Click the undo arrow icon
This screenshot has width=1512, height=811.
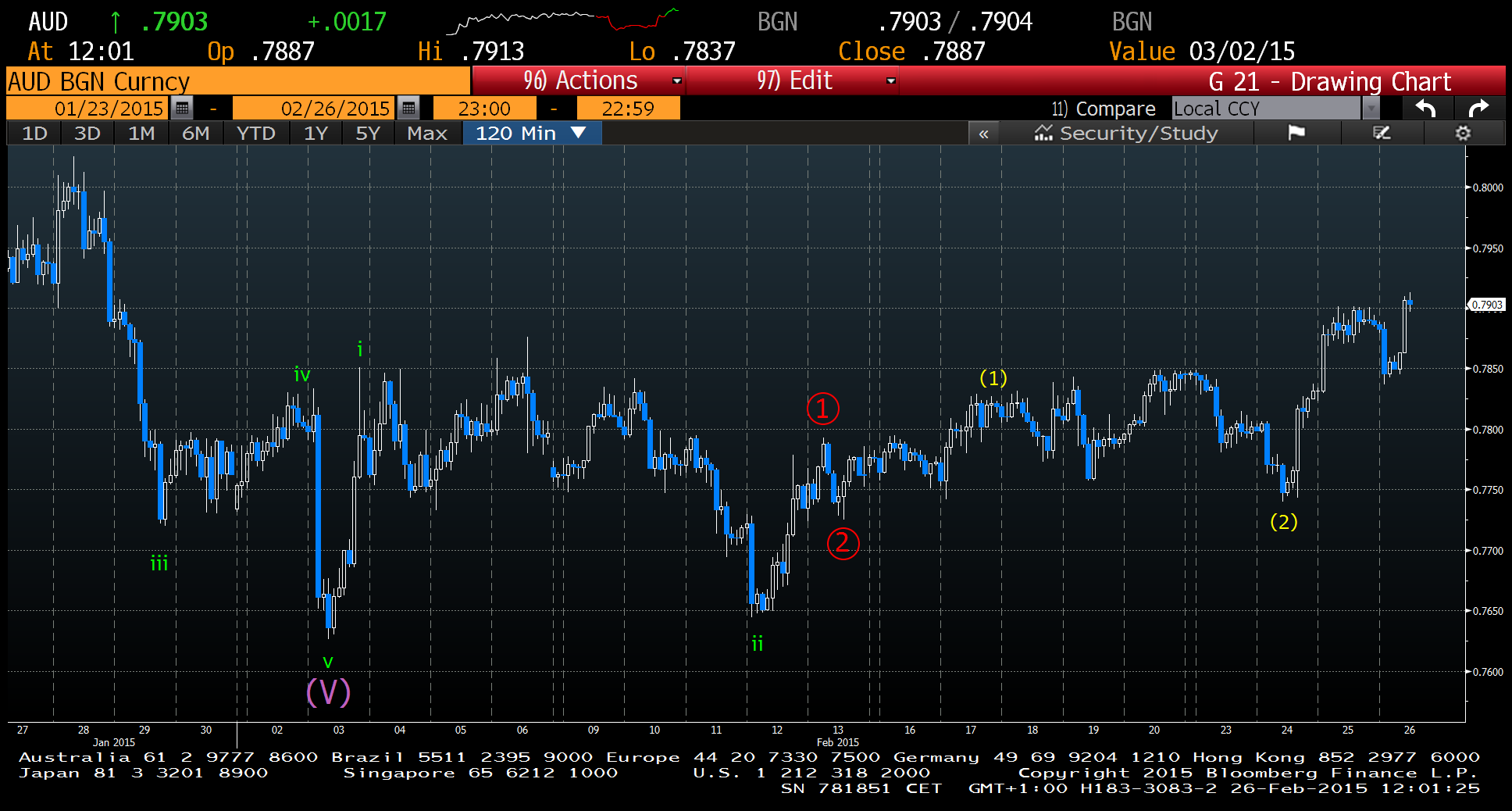click(x=1425, y=109)
